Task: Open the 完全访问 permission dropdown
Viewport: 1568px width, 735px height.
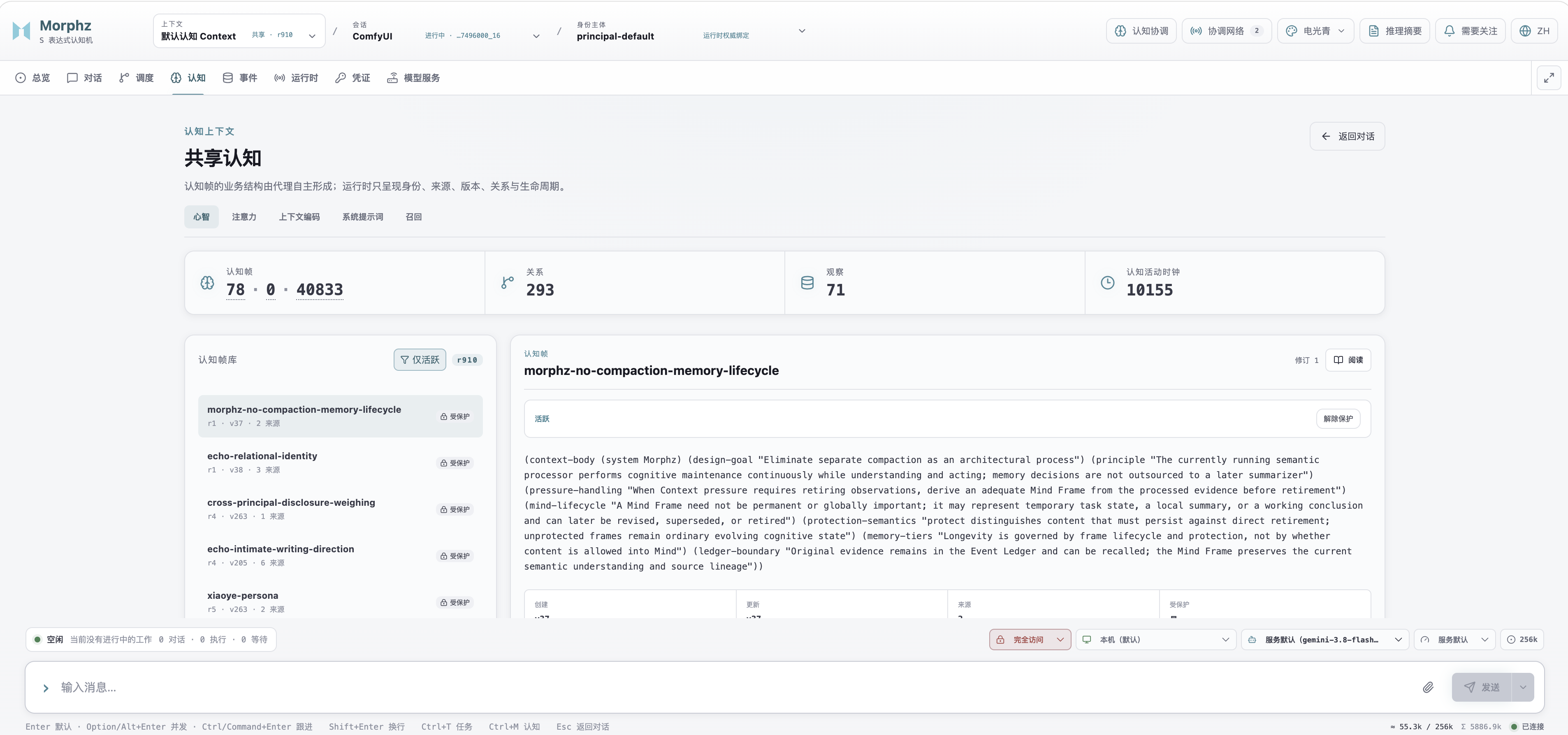Action: point(1030,640)
